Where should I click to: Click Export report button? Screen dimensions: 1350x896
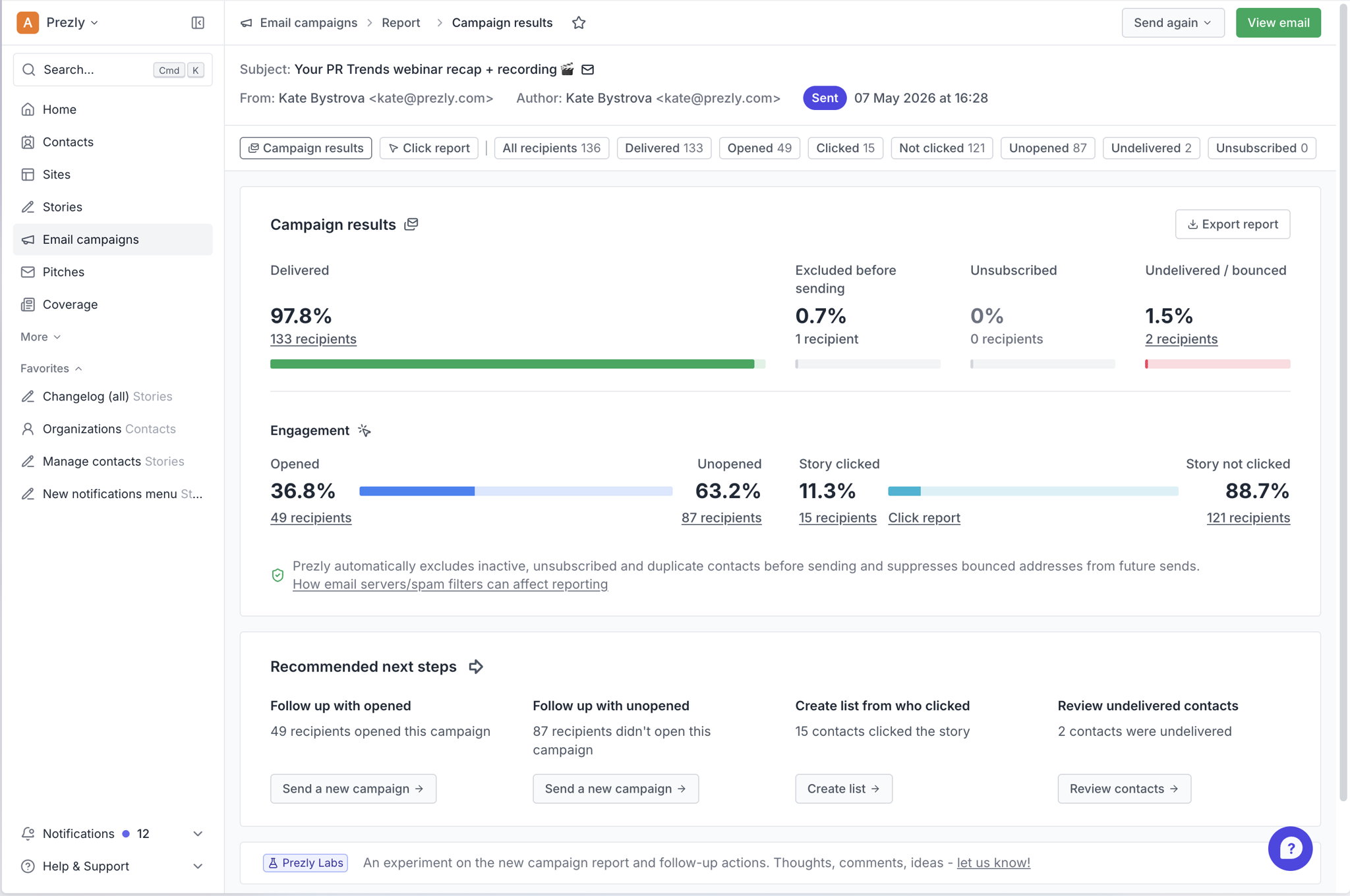pos(1233,224)
